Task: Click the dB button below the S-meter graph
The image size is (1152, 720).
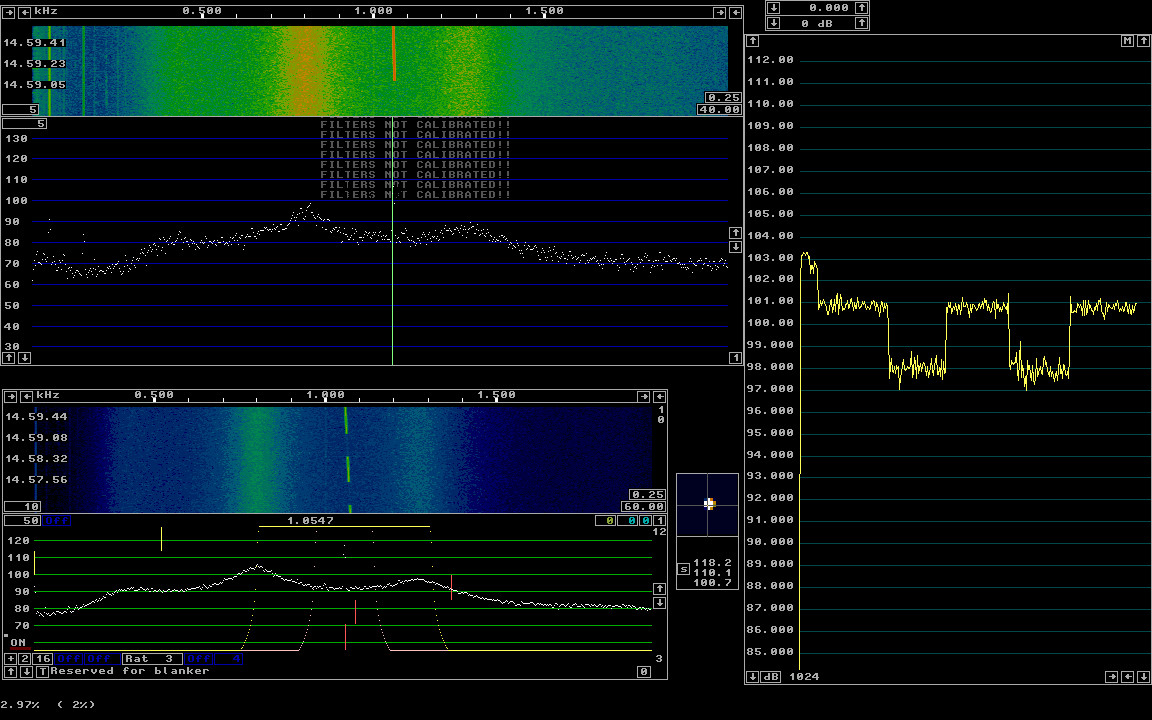Action: (x=771, y=677)
